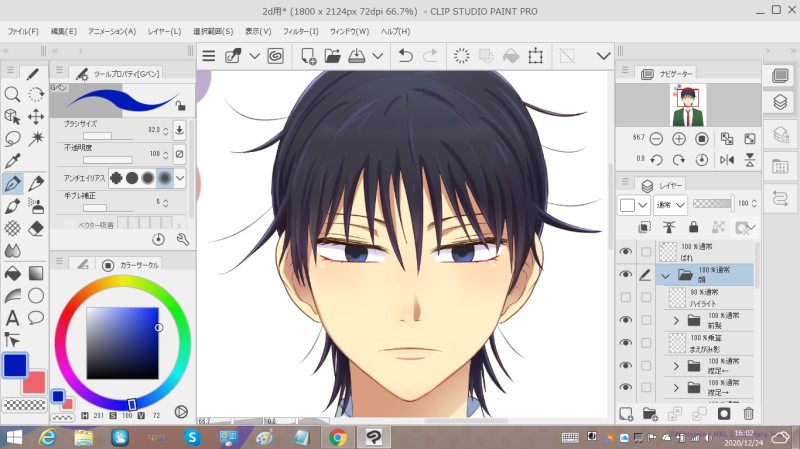Click the main color blue swatch

tap(15, 364)
